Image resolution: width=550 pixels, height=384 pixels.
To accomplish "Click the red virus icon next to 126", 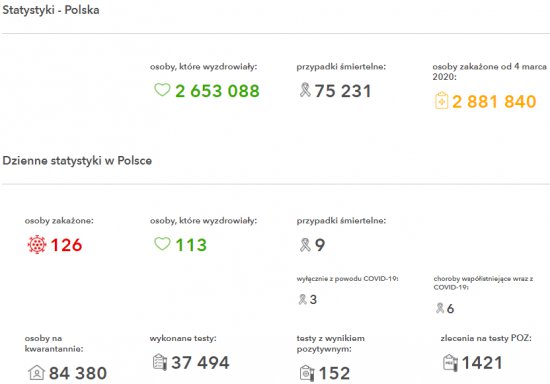I will coord(37,244).
